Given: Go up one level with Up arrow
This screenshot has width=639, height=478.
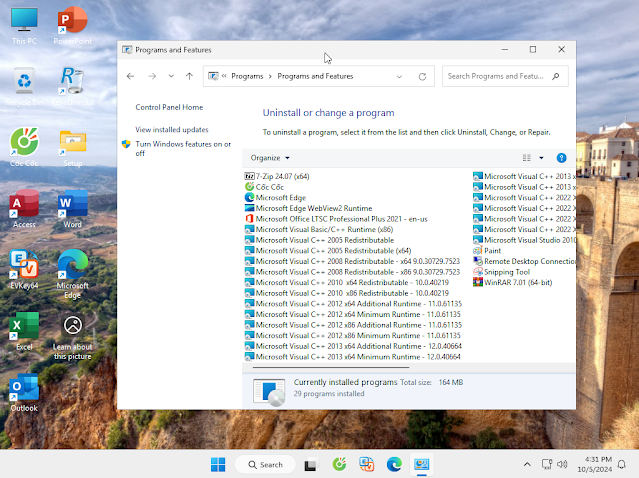Looking at the screenshot, I should [189, 76].
